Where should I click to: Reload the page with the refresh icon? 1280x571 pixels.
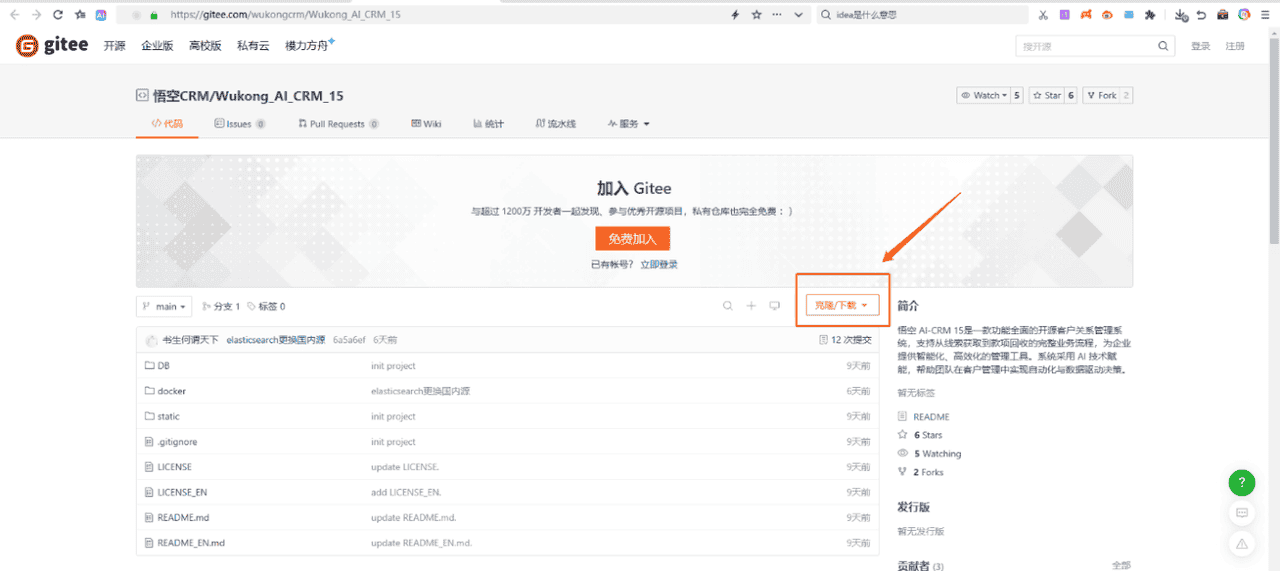coord(58,15)
